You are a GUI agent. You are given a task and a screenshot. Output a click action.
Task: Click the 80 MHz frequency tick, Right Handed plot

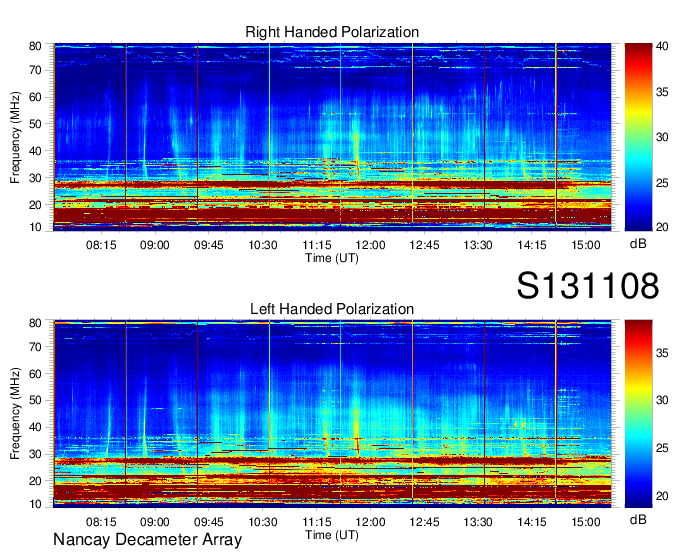(35, 46)
